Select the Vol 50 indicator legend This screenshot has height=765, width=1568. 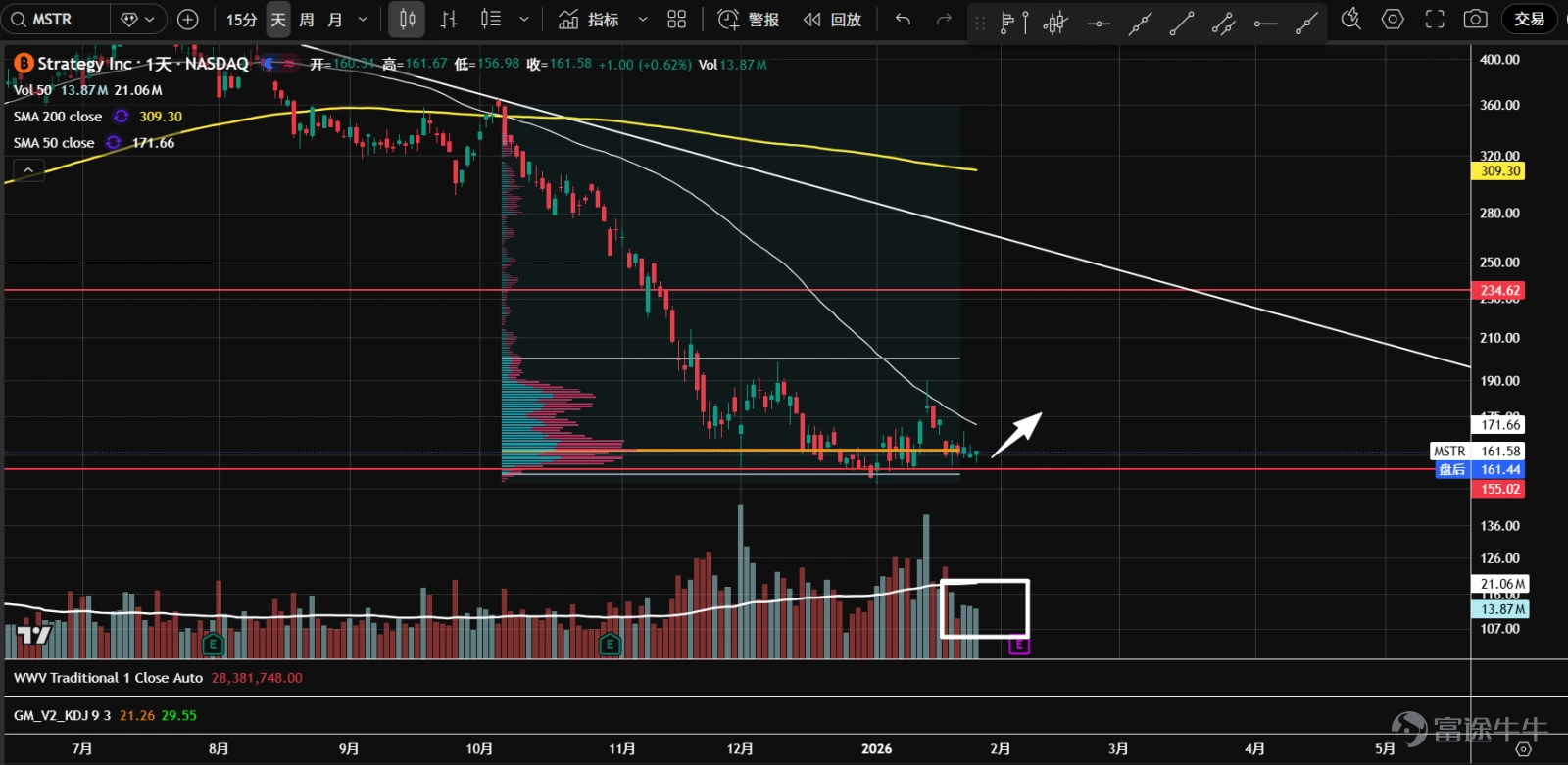click(33, 90)
